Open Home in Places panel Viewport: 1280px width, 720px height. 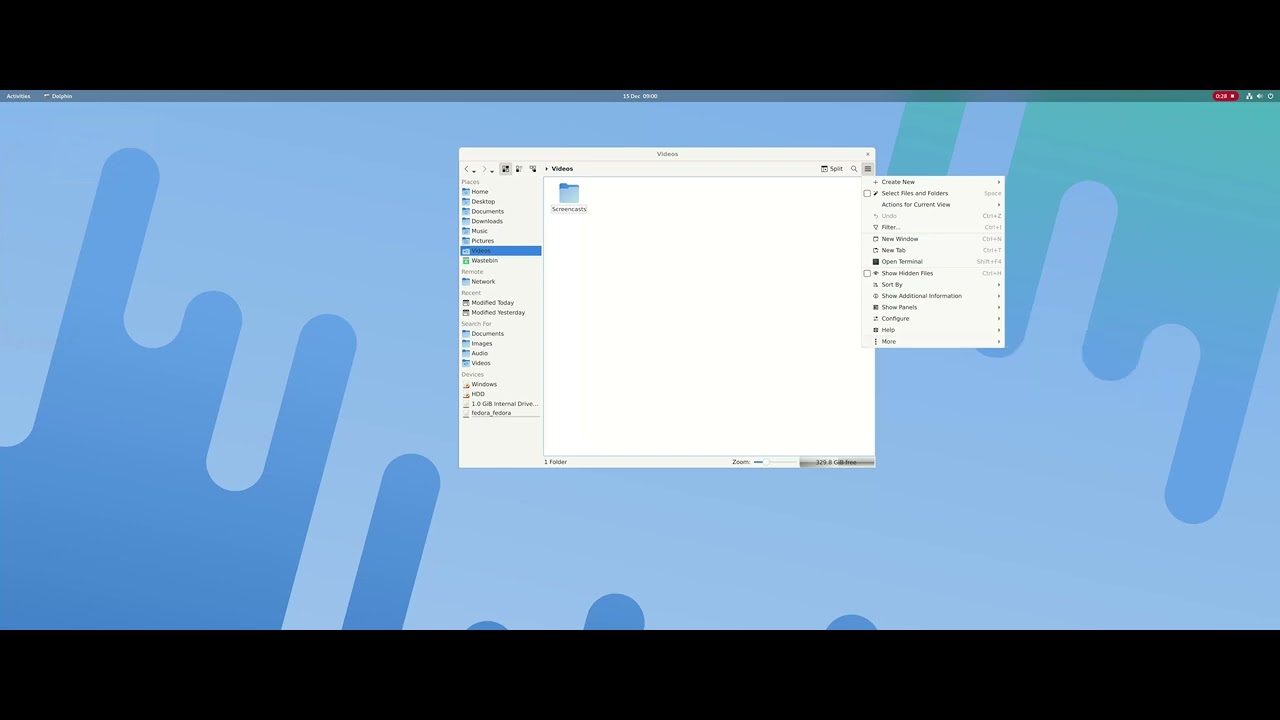(x=501, y=192)
